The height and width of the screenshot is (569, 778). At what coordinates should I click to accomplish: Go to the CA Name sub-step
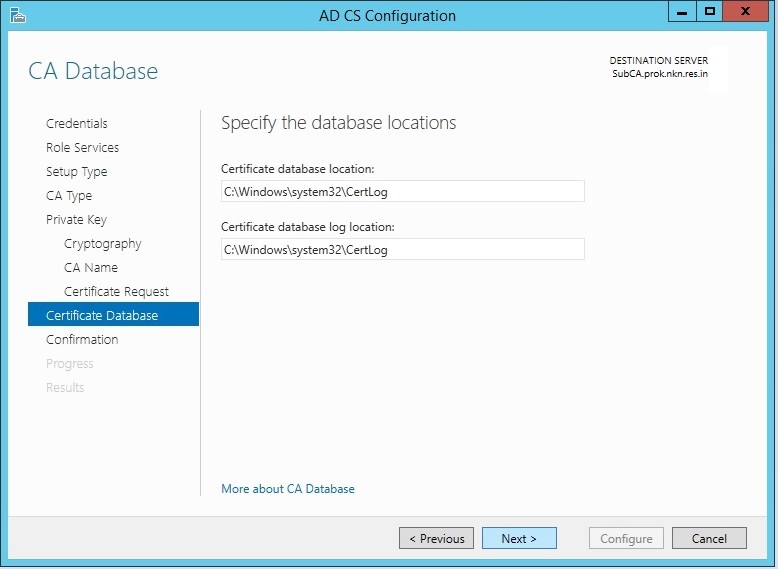[x=91, y=268]
